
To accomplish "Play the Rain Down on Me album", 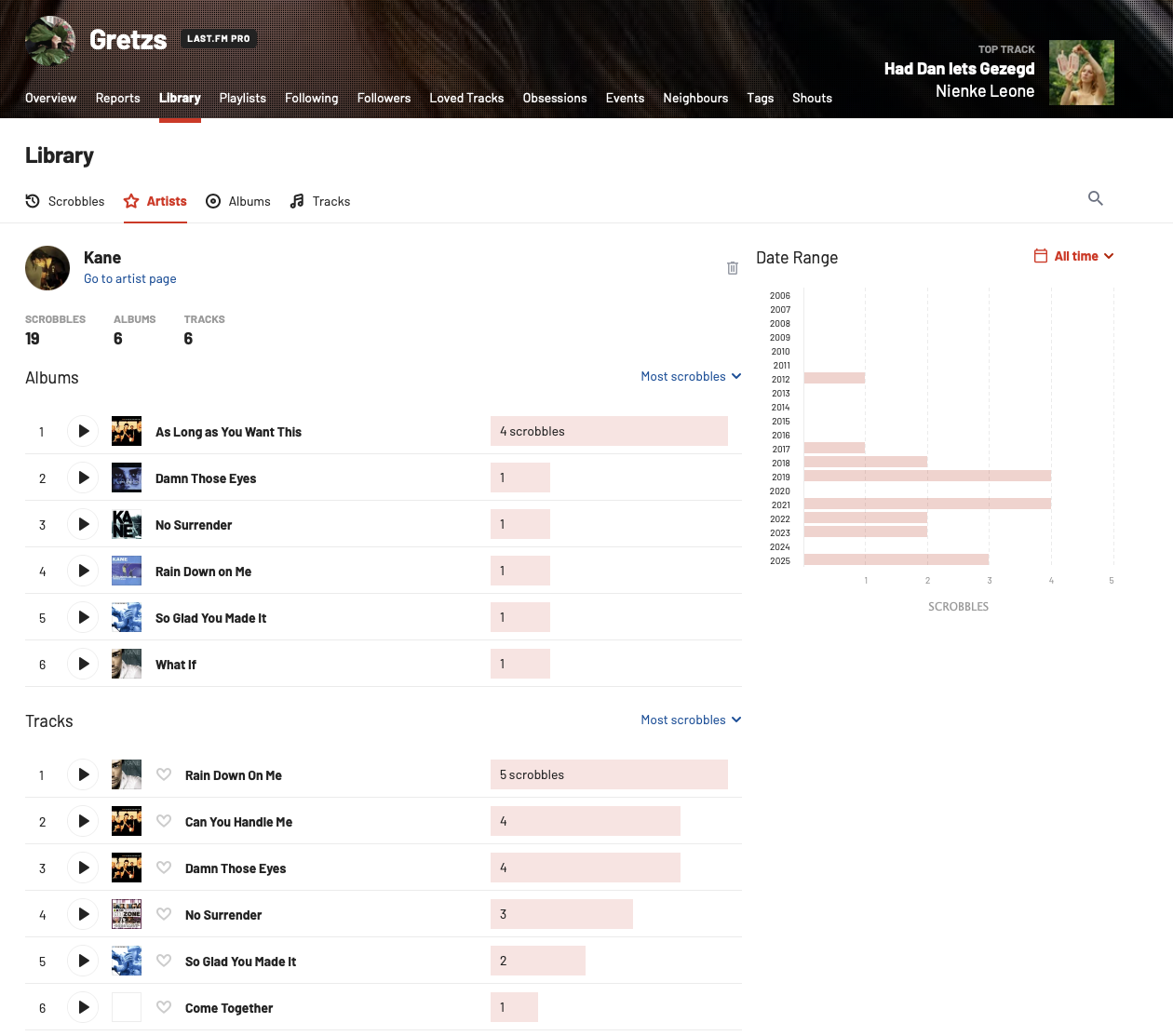I will (x=83, y=571).
